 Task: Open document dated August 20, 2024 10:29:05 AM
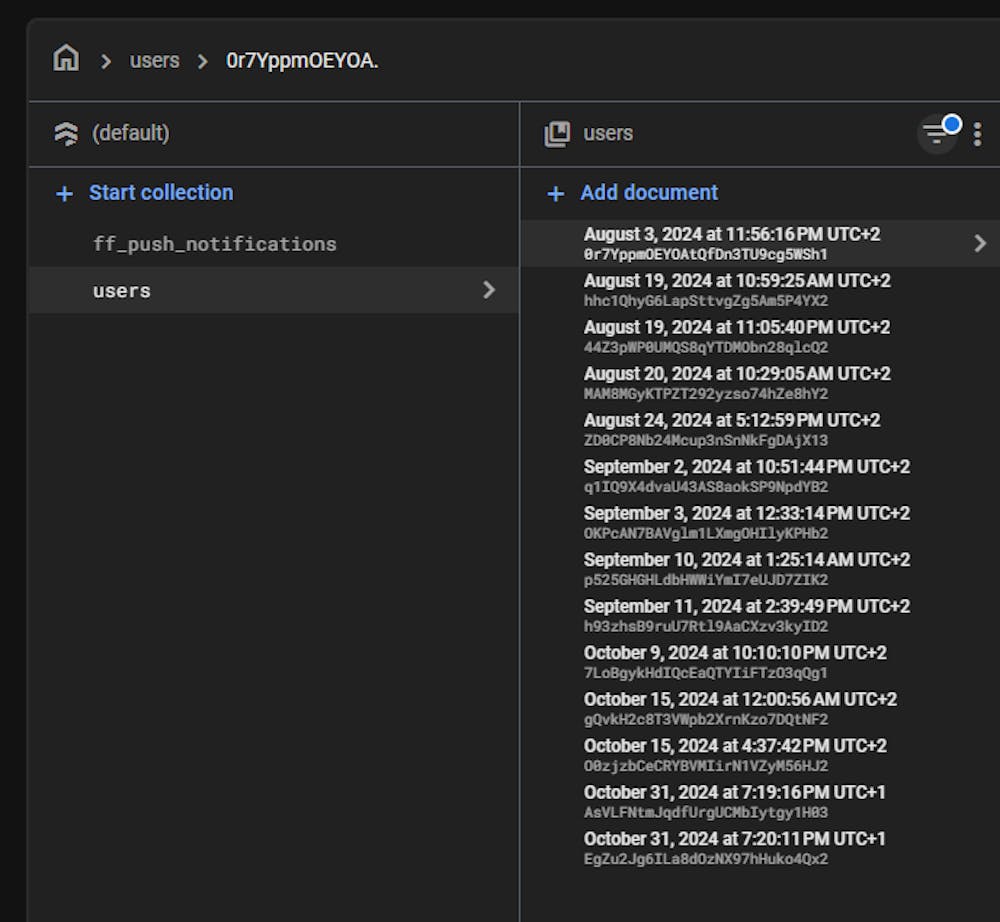coord(760,383)
